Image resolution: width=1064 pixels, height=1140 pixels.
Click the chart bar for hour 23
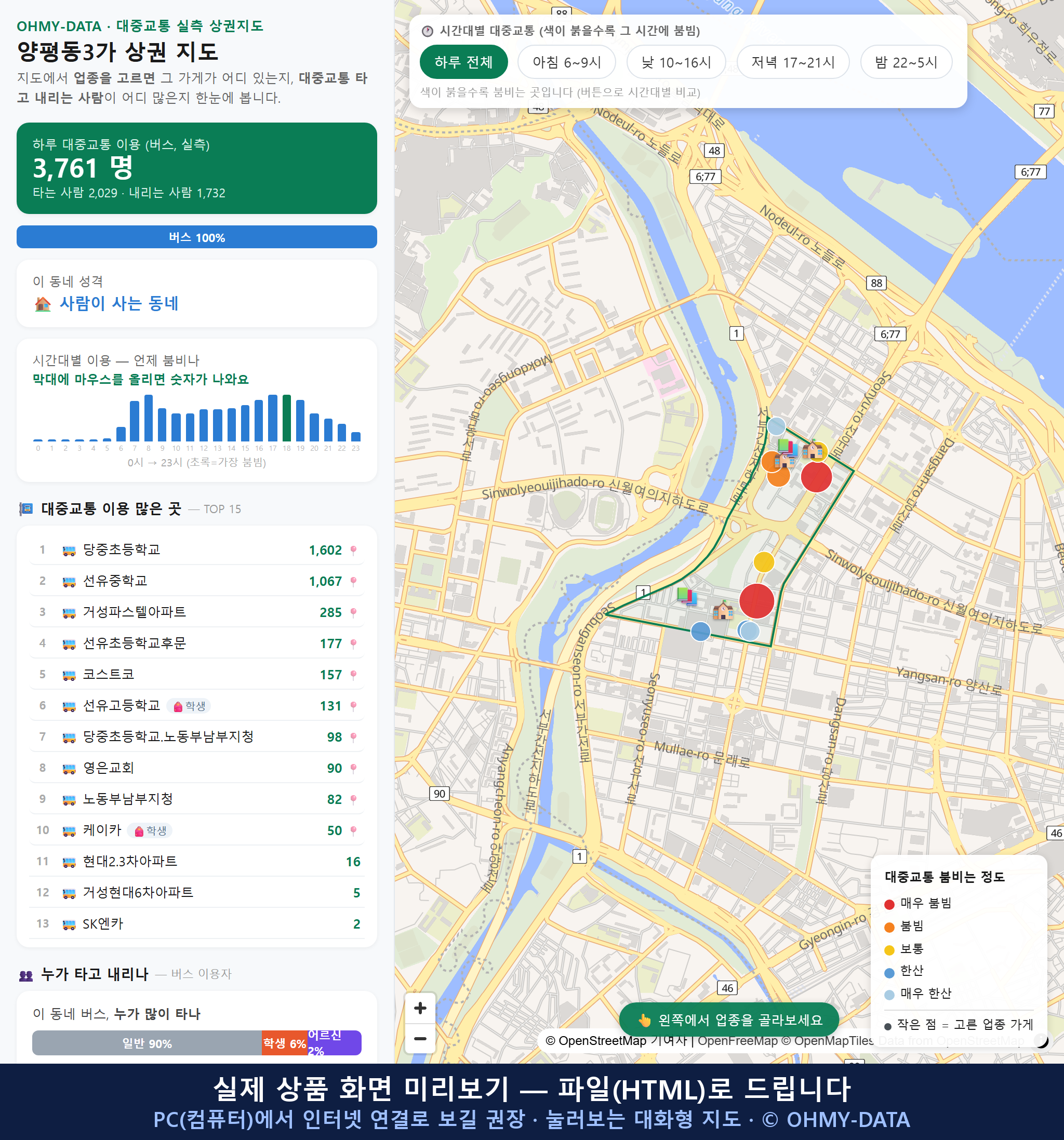coord(356,436)
